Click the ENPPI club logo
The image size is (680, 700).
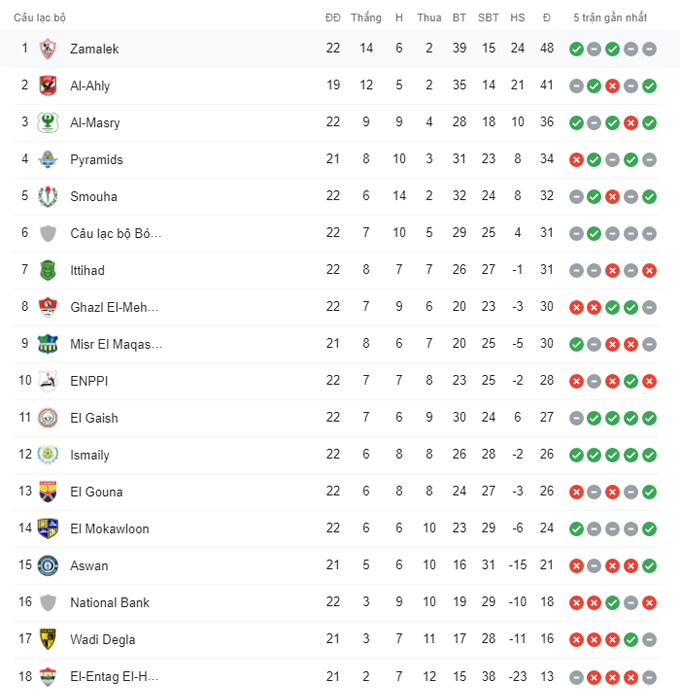tap(47, 381)
